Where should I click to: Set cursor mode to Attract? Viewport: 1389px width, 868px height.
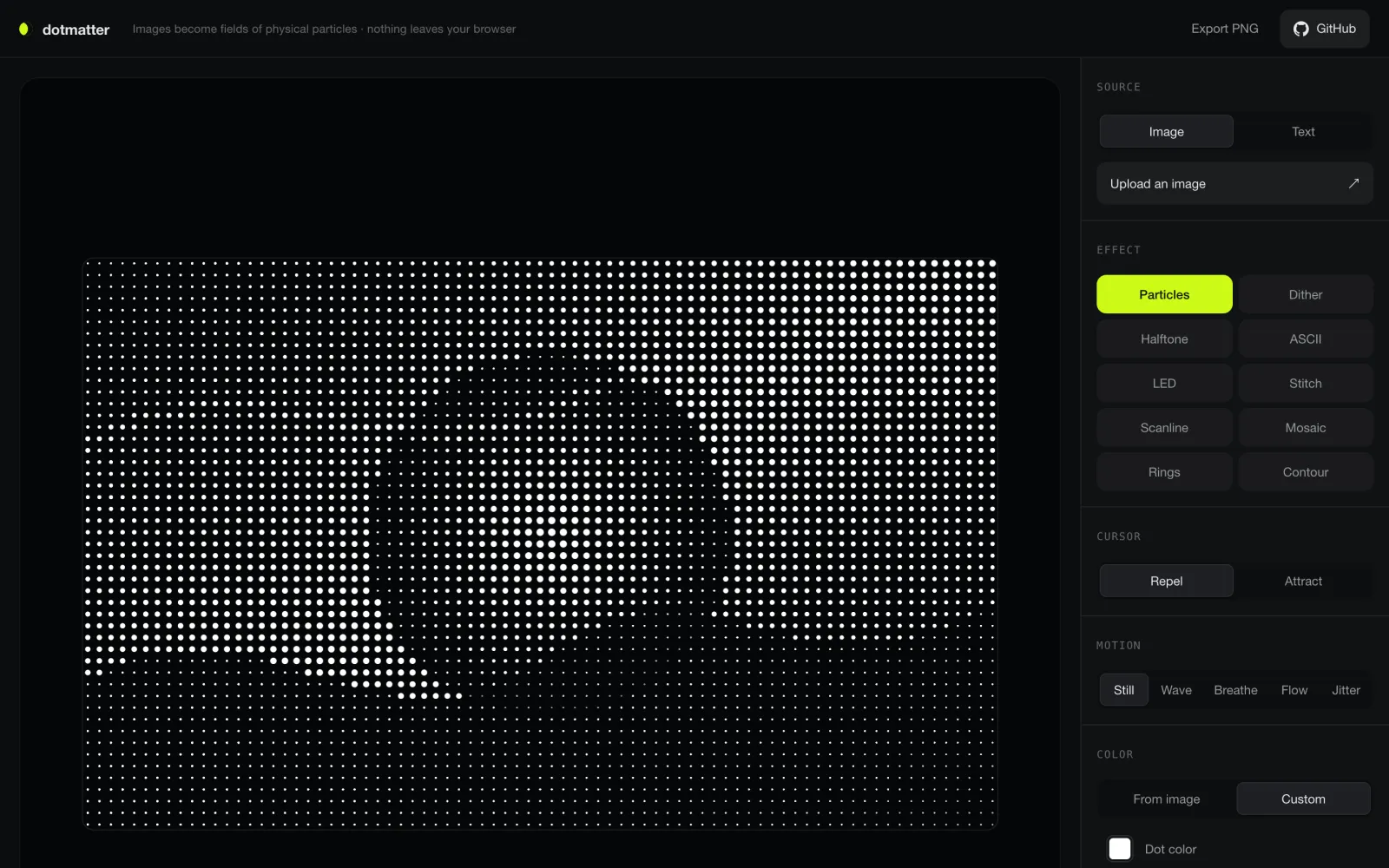[x=1303, y=581]
